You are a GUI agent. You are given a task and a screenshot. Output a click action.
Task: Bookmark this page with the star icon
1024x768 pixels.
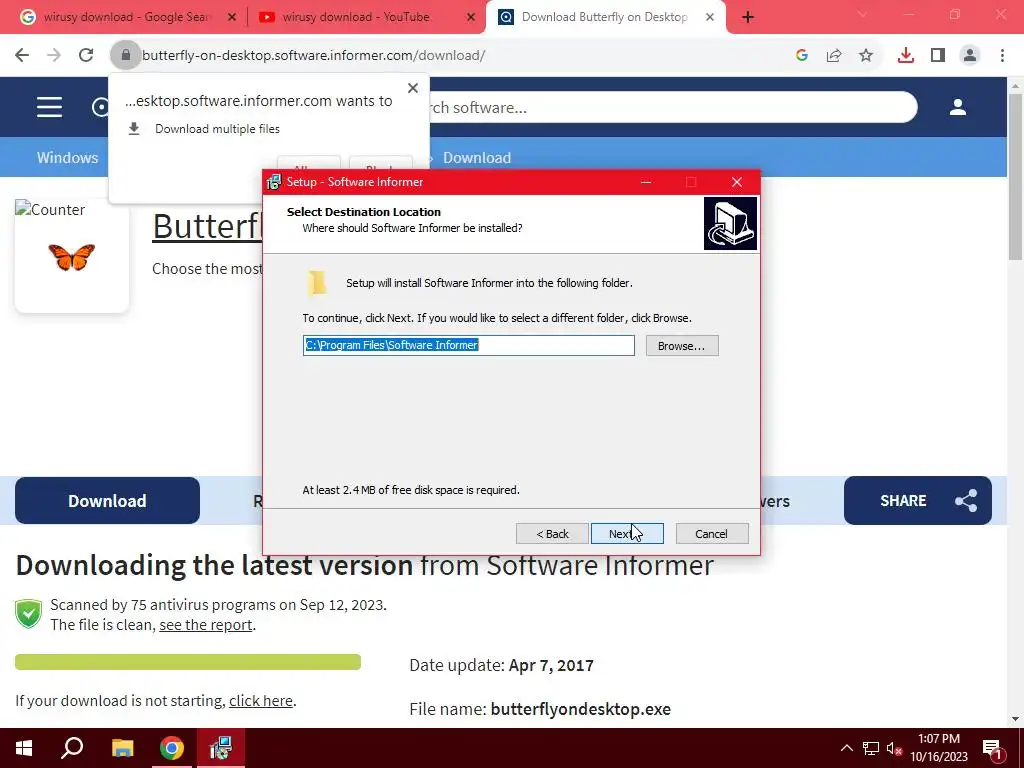point(866,56)
